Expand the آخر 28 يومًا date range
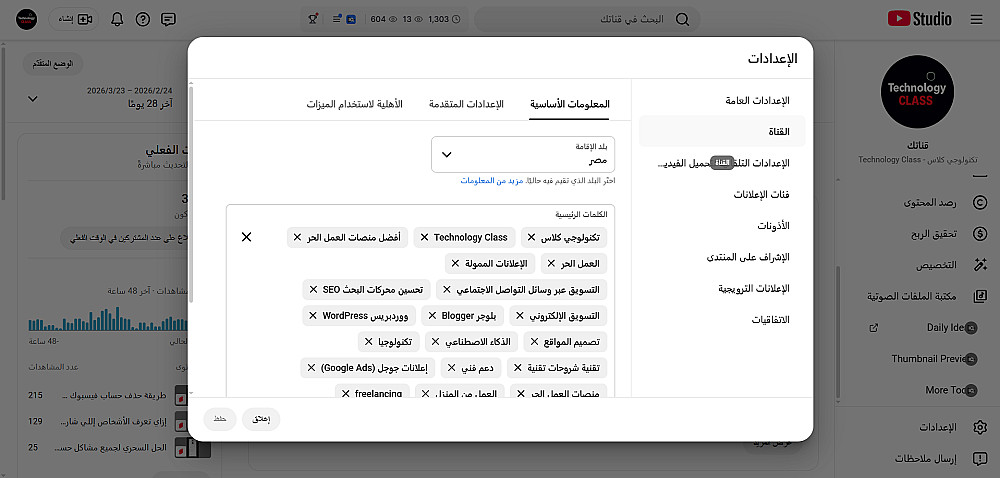The height and width of the screenshot is (478, 1000). [33, 99]
